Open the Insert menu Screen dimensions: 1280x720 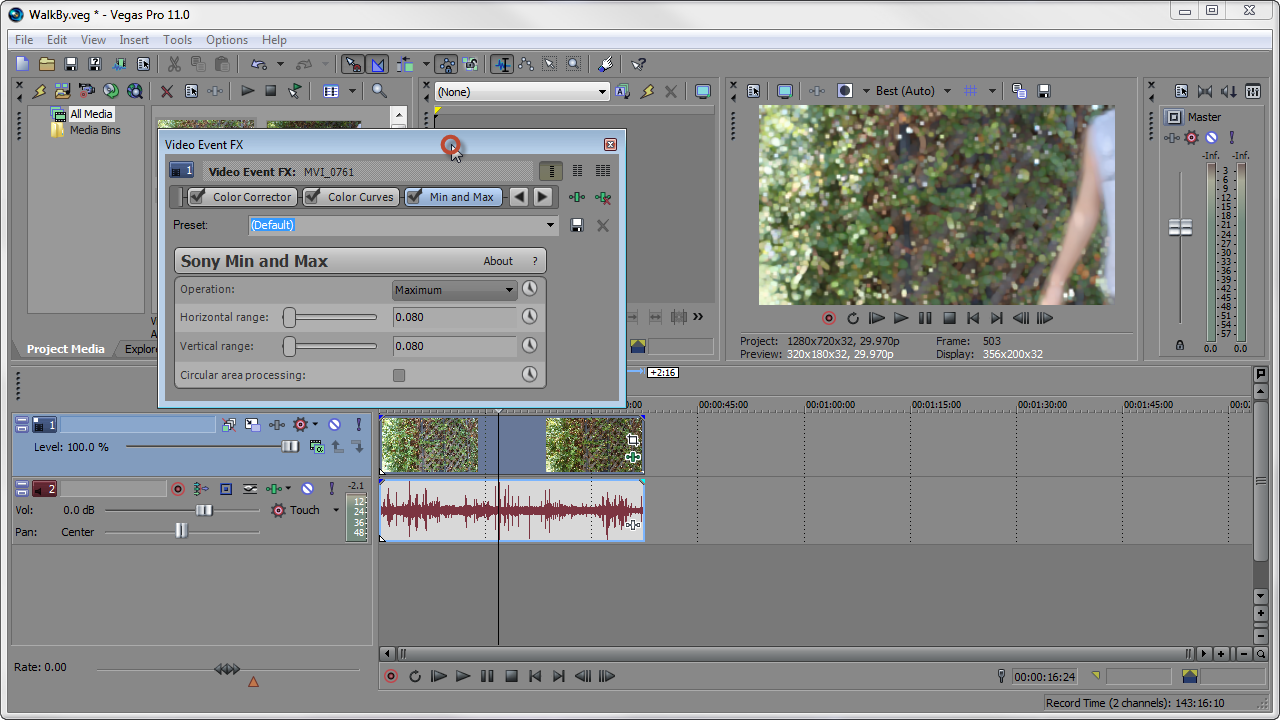[134, 40]
